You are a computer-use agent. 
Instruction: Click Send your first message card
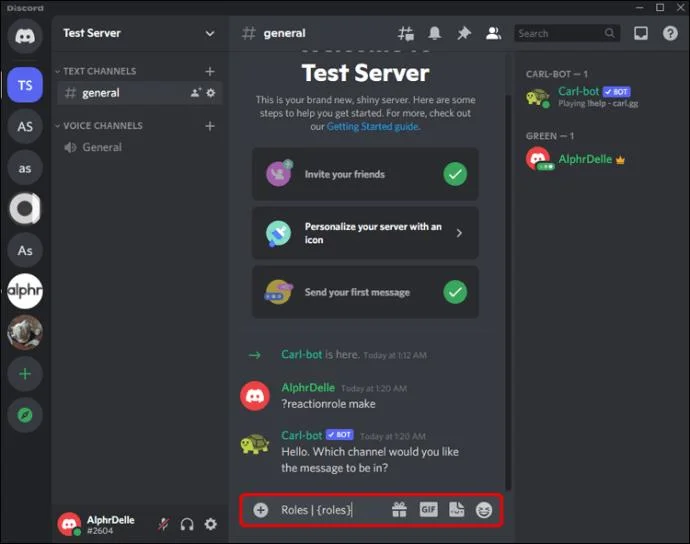[365, 292]
